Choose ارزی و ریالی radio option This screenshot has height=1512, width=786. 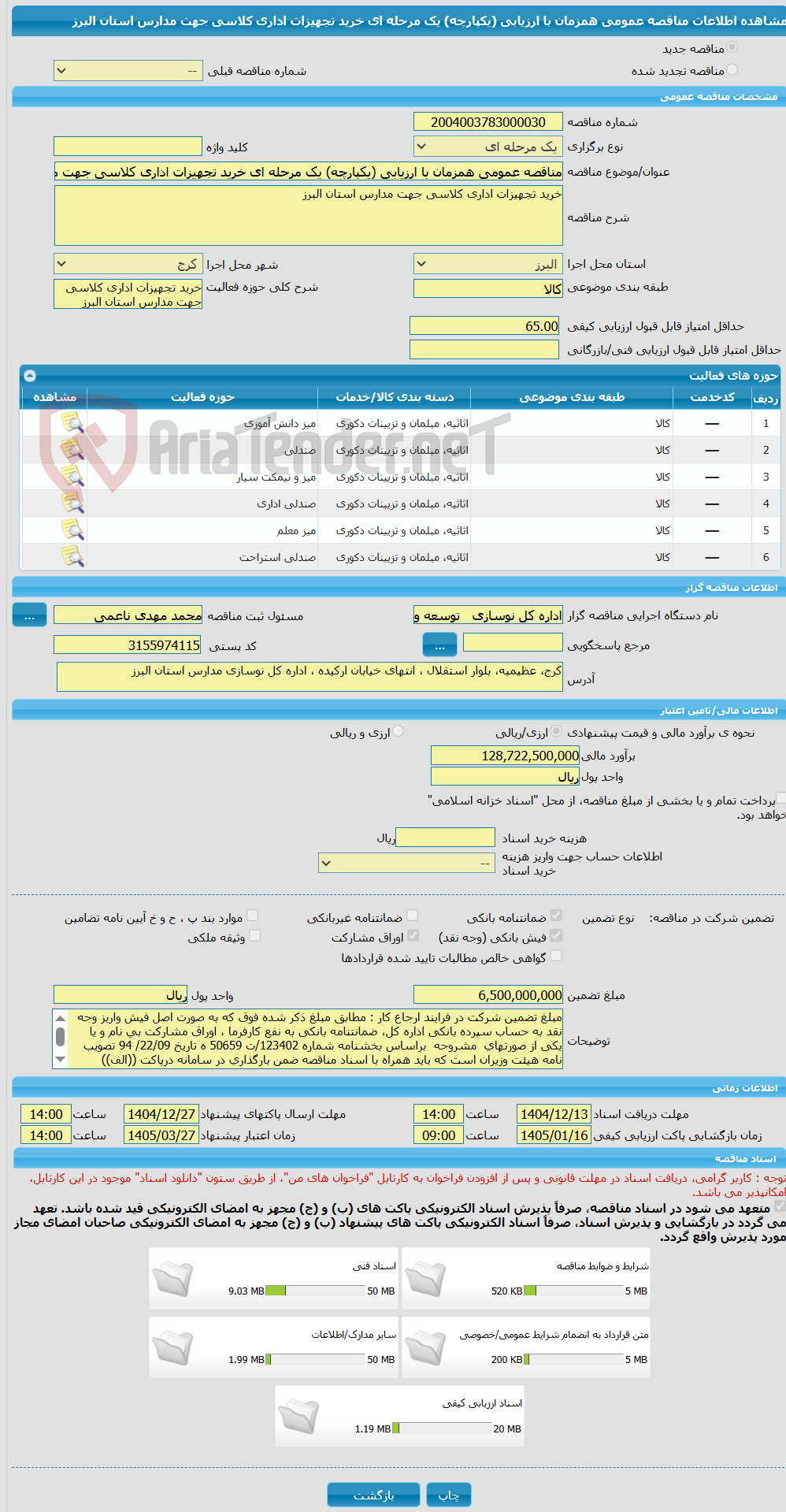pos(399,732)
